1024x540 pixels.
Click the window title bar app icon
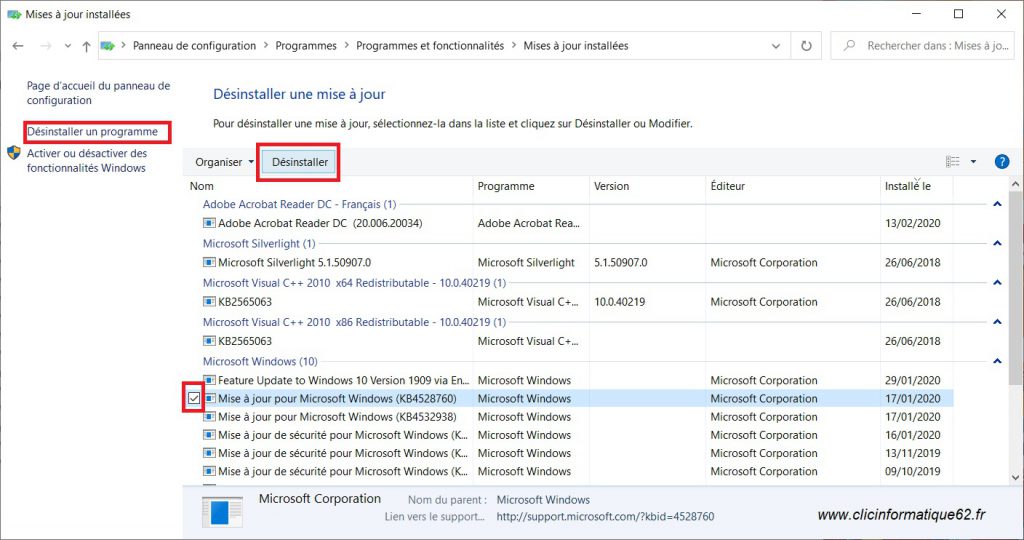14,14
